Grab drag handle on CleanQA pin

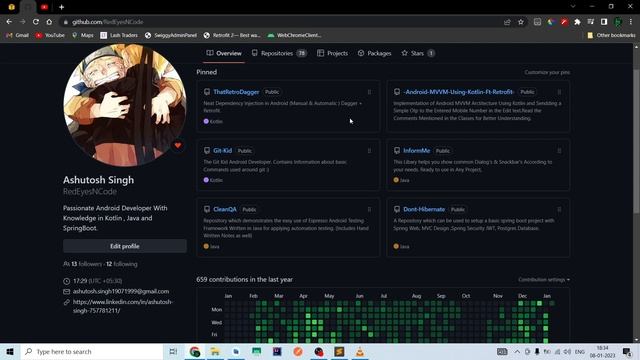369,210
